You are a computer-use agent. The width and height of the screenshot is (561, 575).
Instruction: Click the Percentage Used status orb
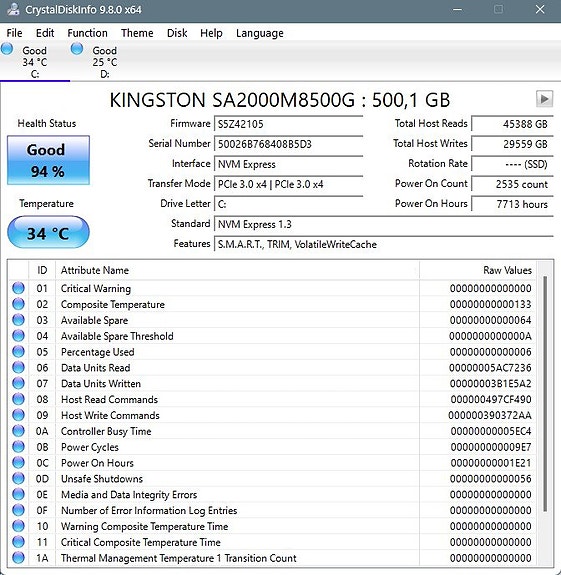point(18,352)
